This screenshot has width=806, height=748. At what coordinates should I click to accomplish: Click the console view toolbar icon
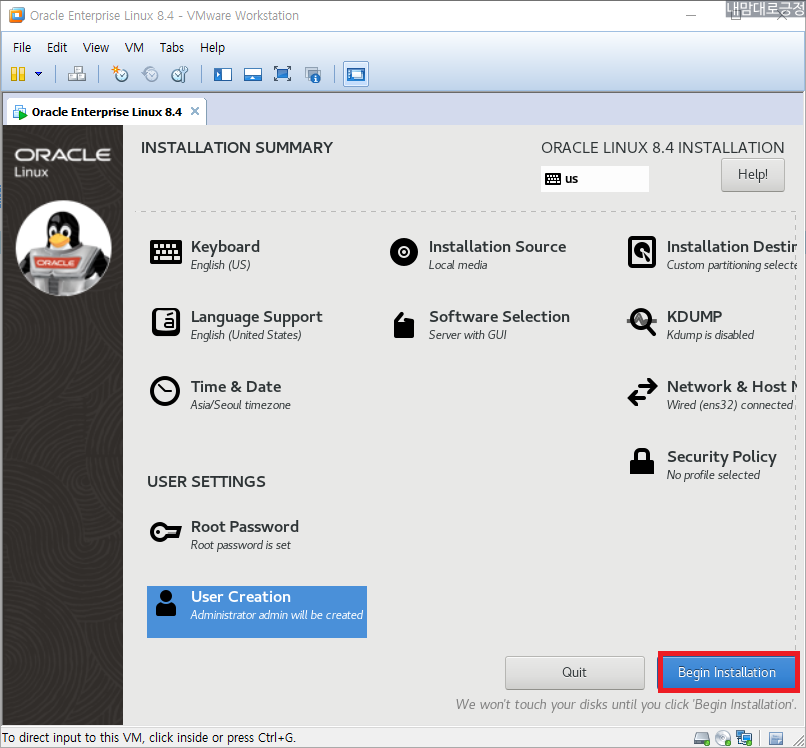click(x=356, y=75)
